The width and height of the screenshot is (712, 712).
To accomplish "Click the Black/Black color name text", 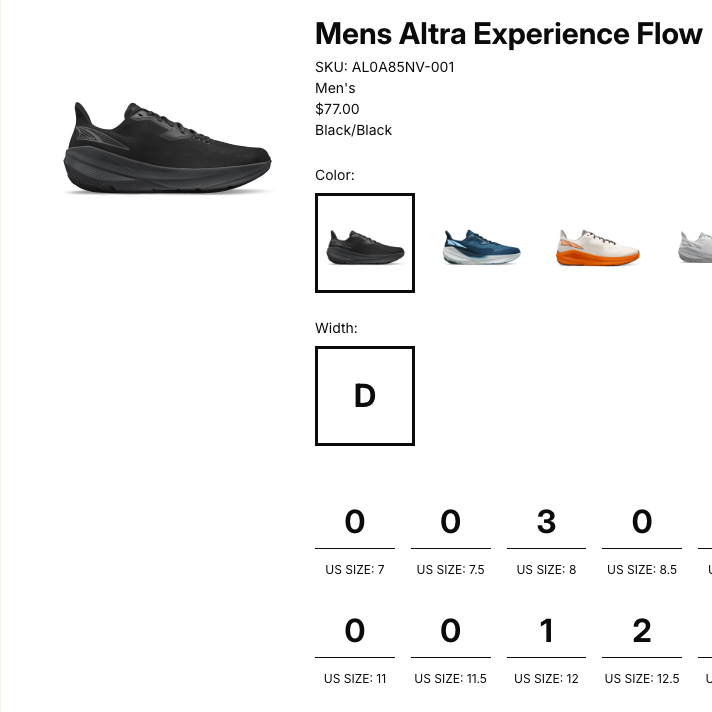I will click(353, 130).
